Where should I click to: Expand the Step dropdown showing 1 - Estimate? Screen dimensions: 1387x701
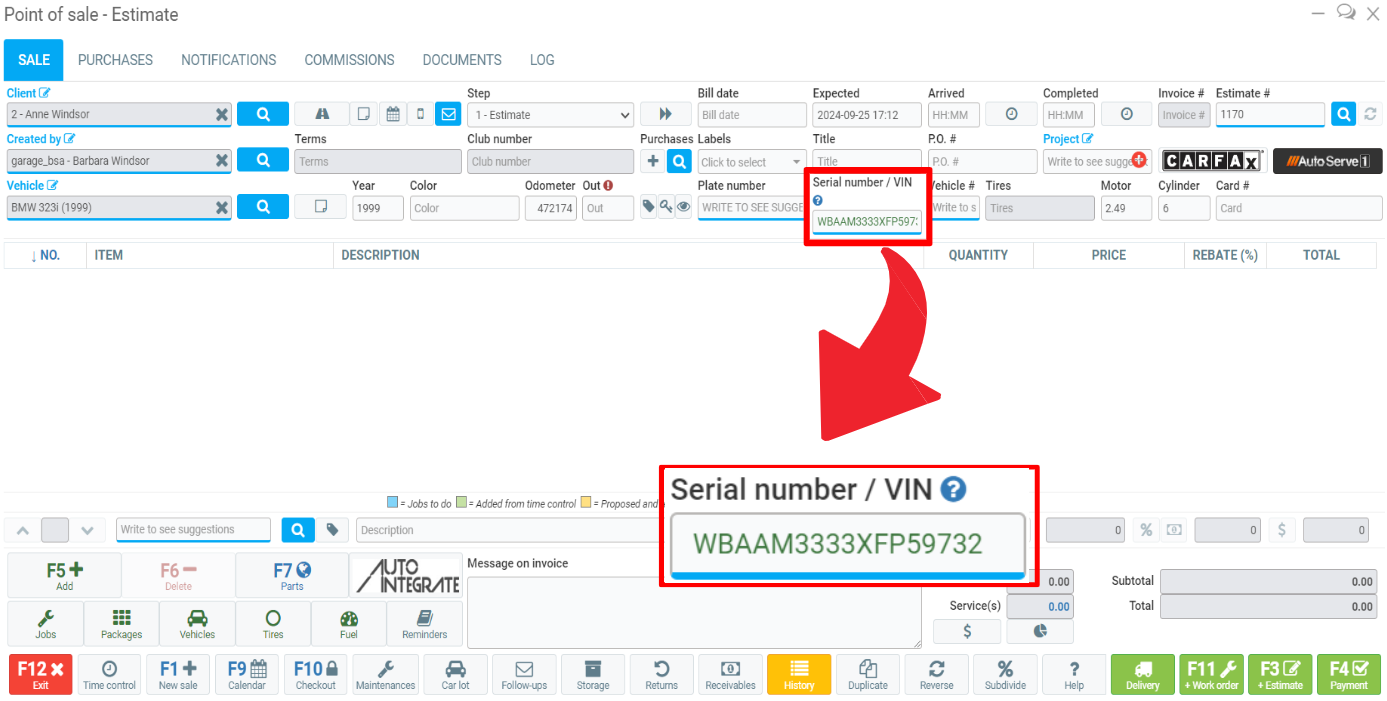pos(550,115)
